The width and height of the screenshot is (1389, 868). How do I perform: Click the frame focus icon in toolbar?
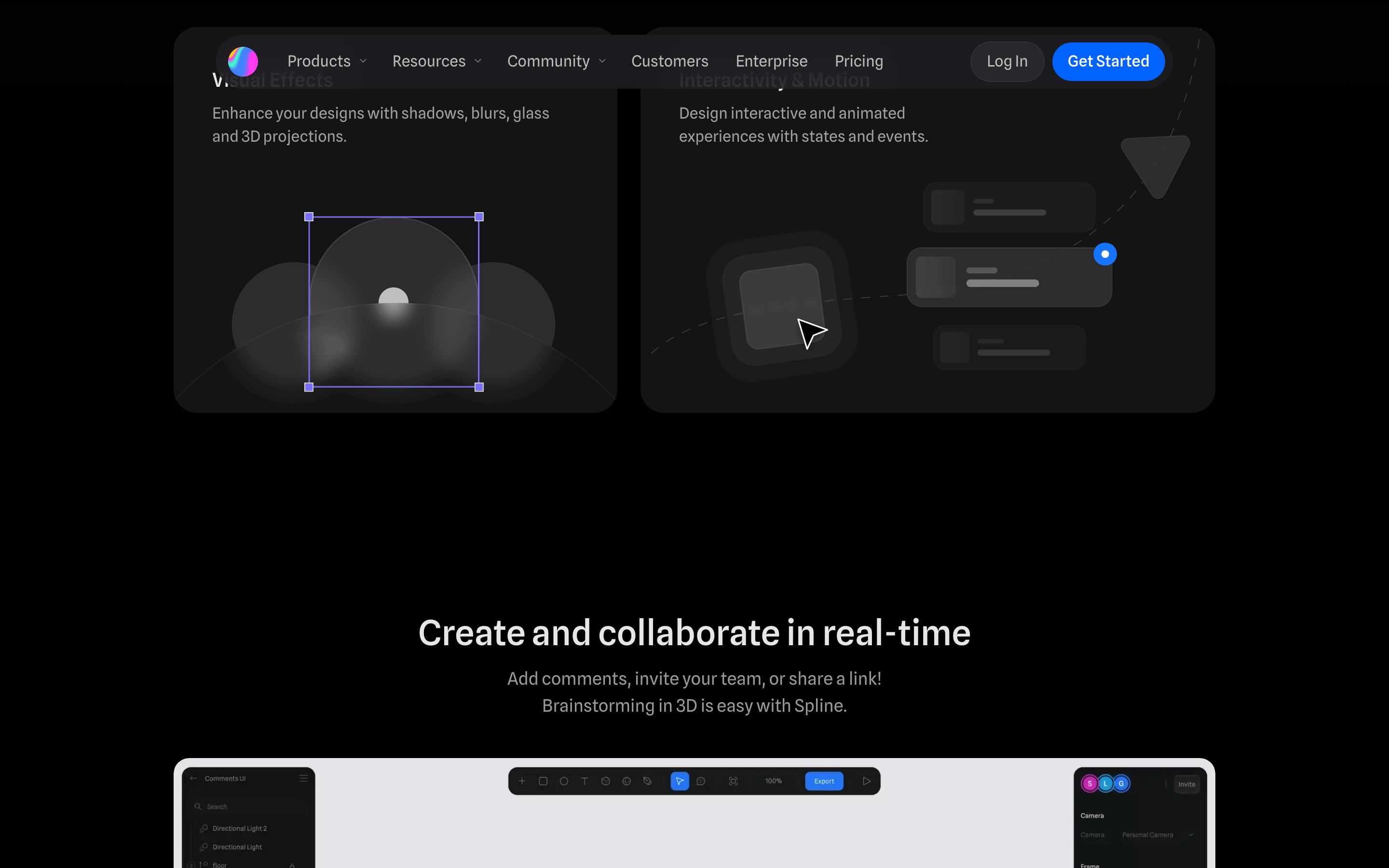pyautogui.click(x=733, y=781)
